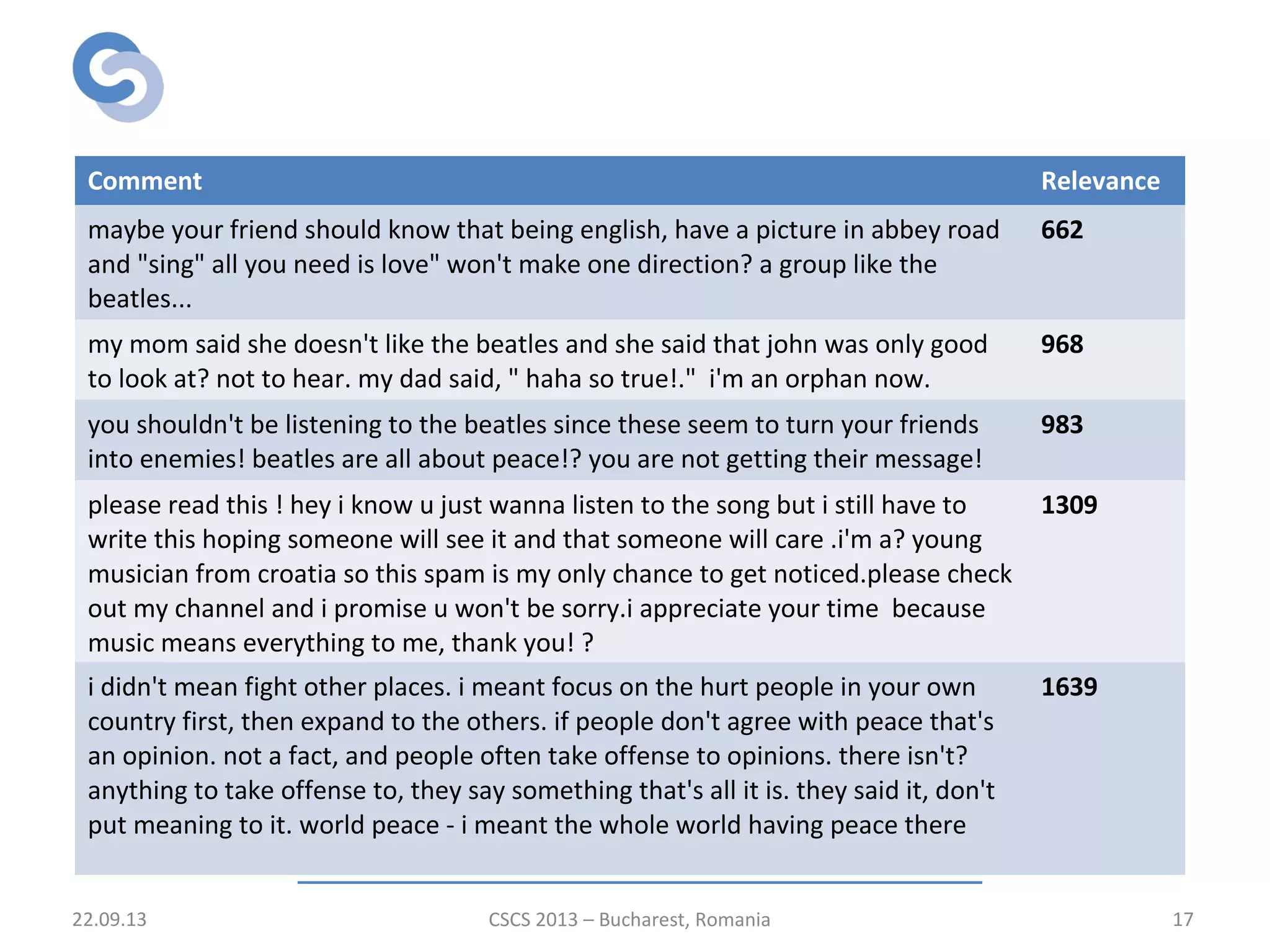Viewport: 1270px width, 952px height.
Task: Click relevance value 662
Action: 1062,230
